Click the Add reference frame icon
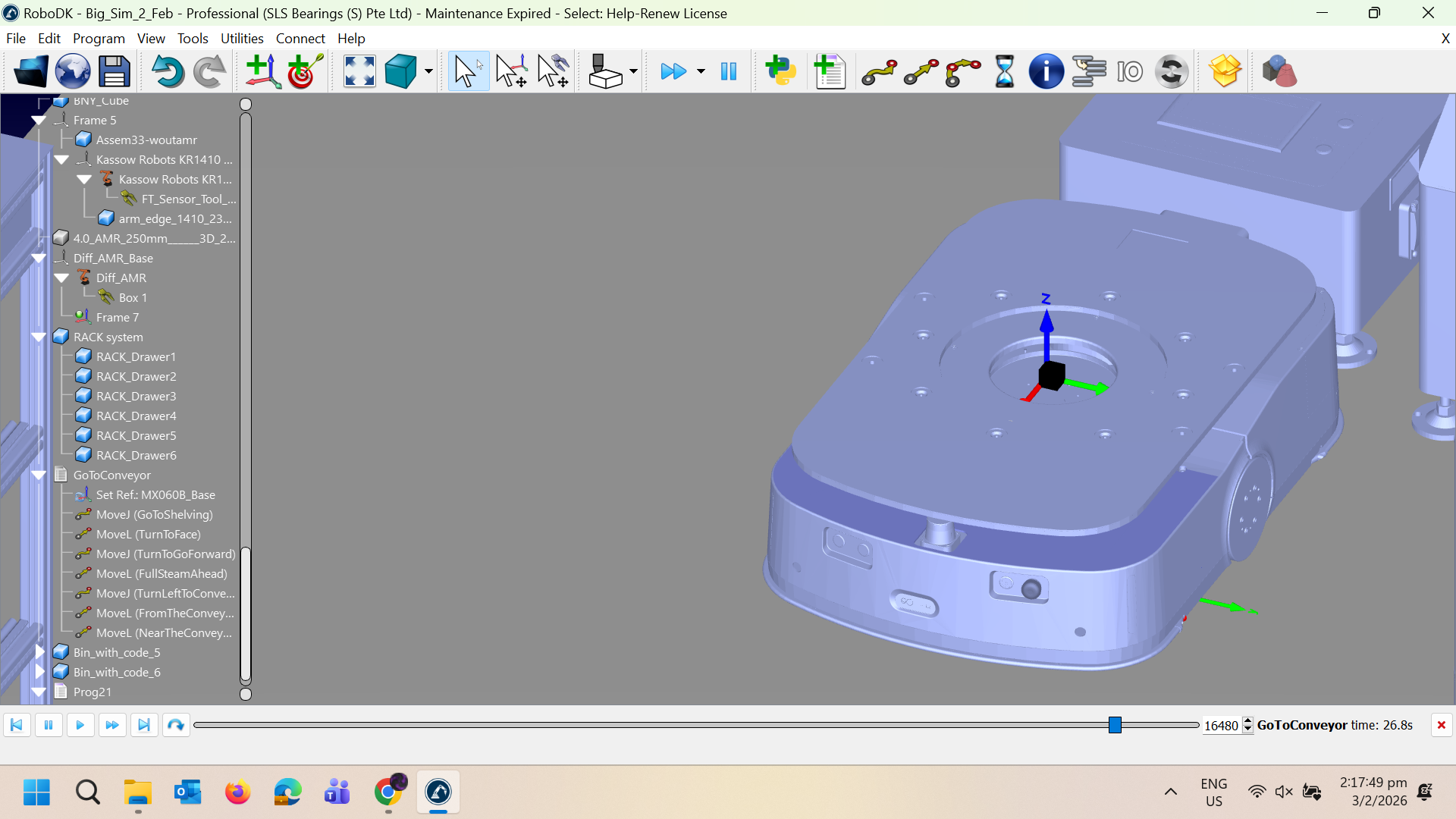The height and width of the screenshot is (819, 1456). (262, 71)
